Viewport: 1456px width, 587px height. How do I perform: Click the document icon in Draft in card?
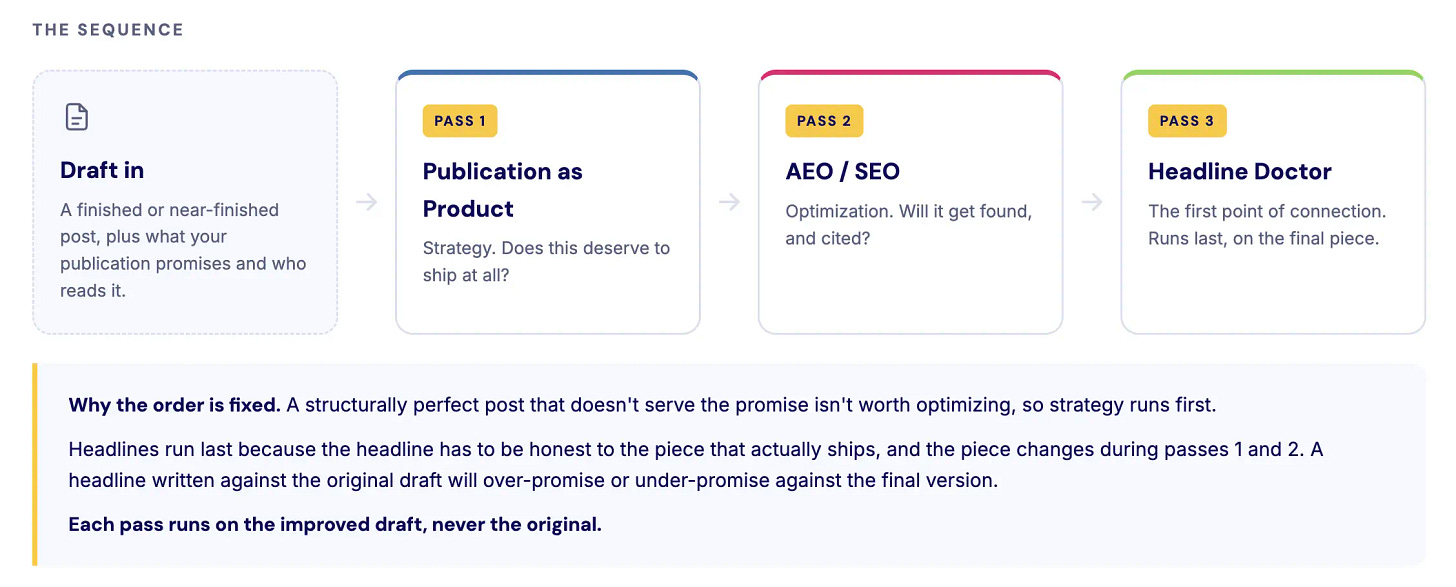pos(77,117)
